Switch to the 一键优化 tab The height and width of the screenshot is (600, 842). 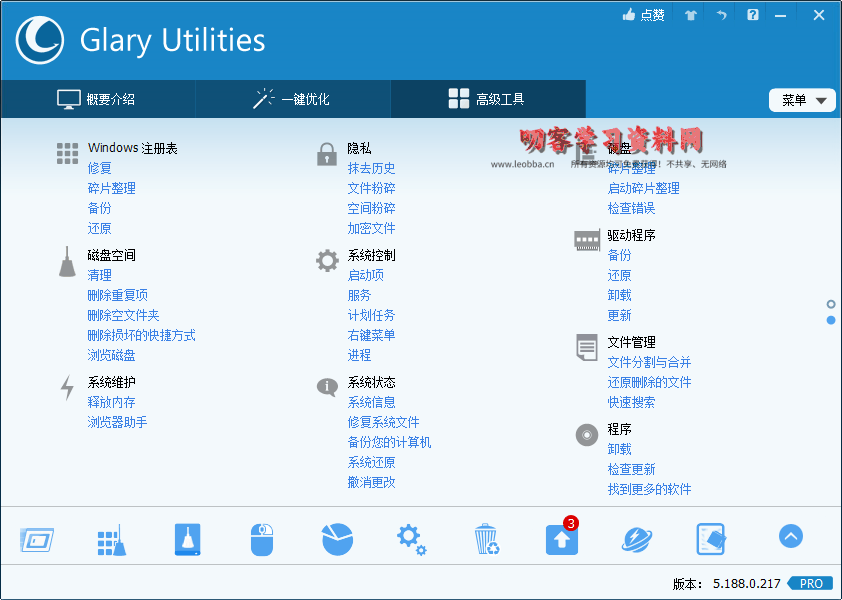point(291,99)
